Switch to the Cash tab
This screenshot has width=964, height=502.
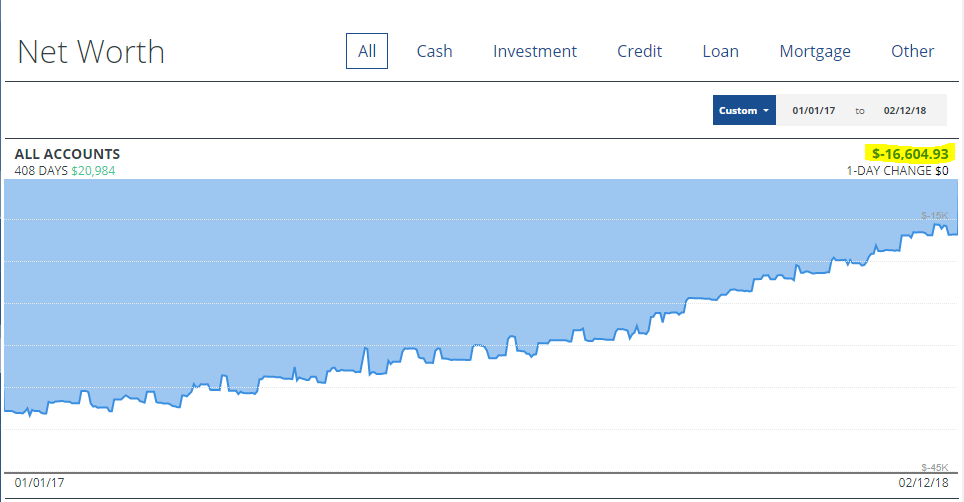click(435, 51)
